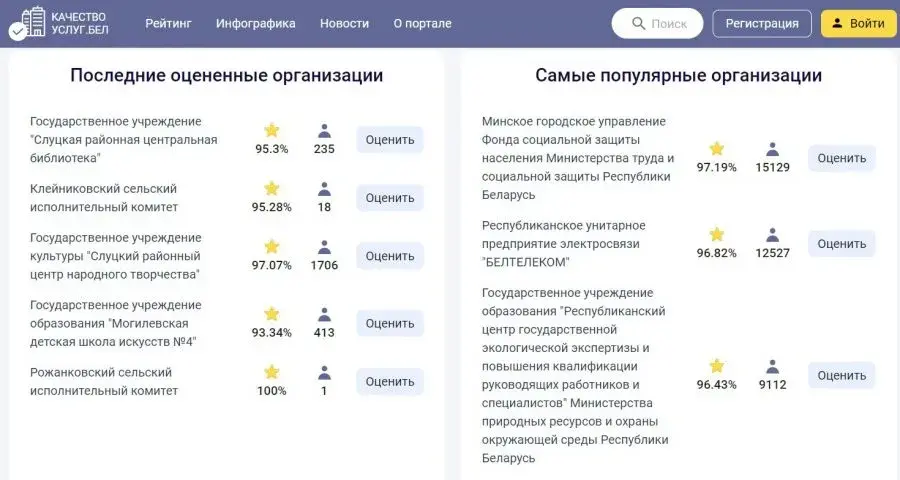Open the Рейтинг menu item
The image size is (900, 480).
click(168, 23)
